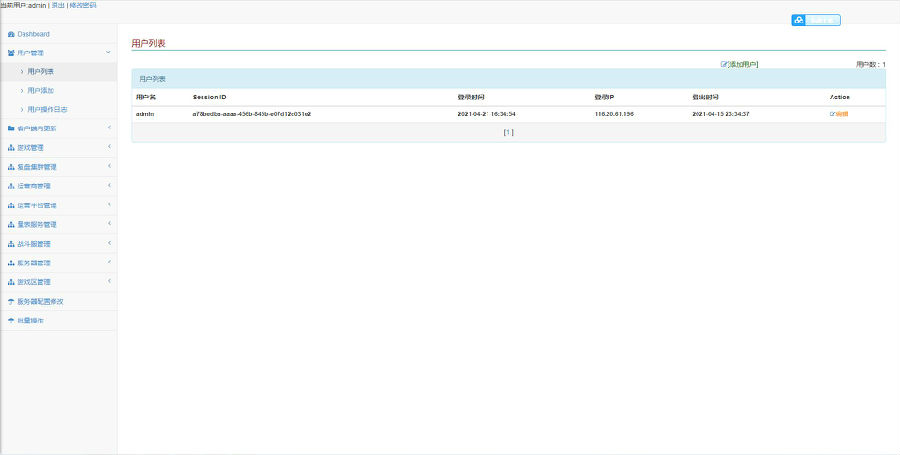Expand the 服务器管理 chevron arrow

tap(108, 263)
